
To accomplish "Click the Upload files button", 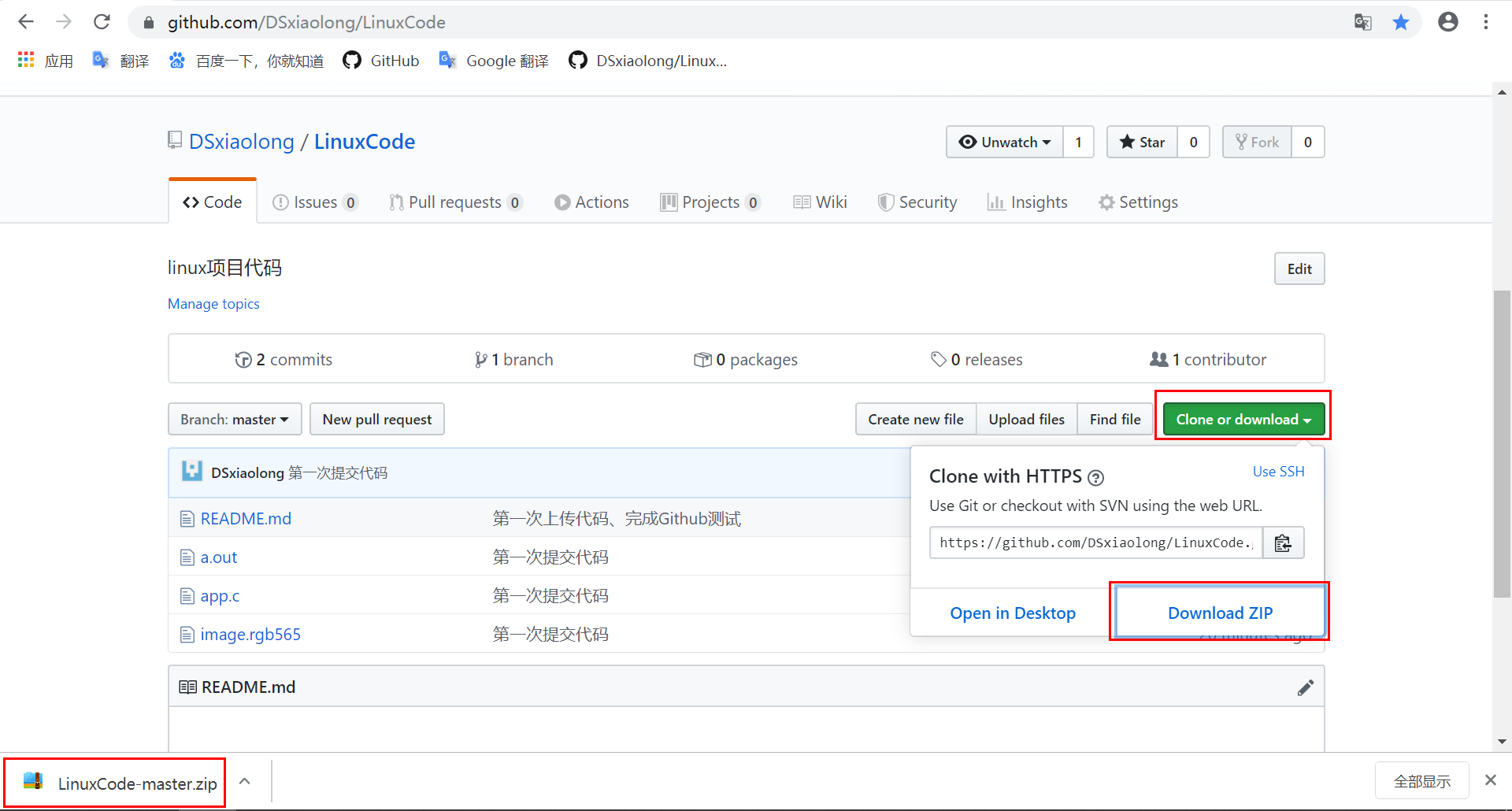I will [1027, 419].
